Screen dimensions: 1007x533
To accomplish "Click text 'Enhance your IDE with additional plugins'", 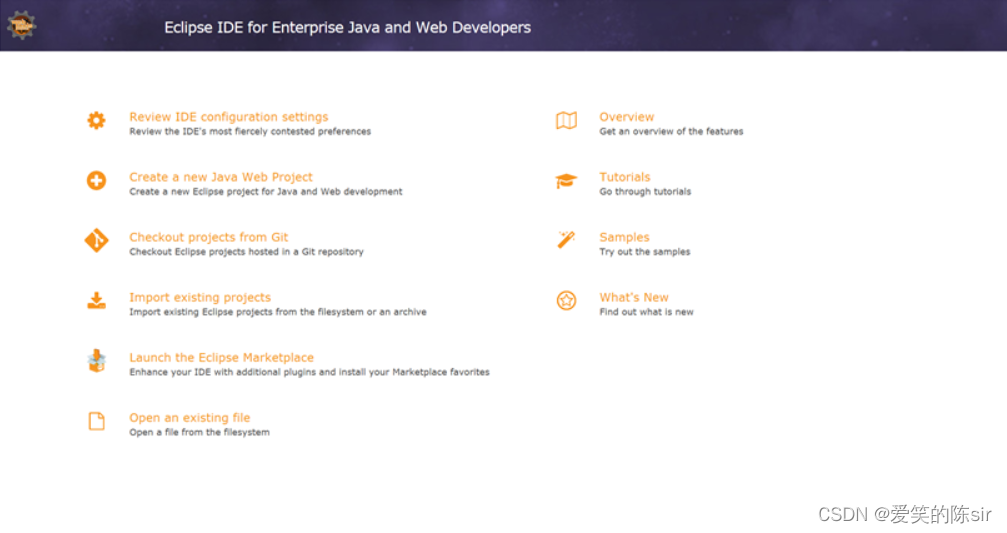I will 223,372.
